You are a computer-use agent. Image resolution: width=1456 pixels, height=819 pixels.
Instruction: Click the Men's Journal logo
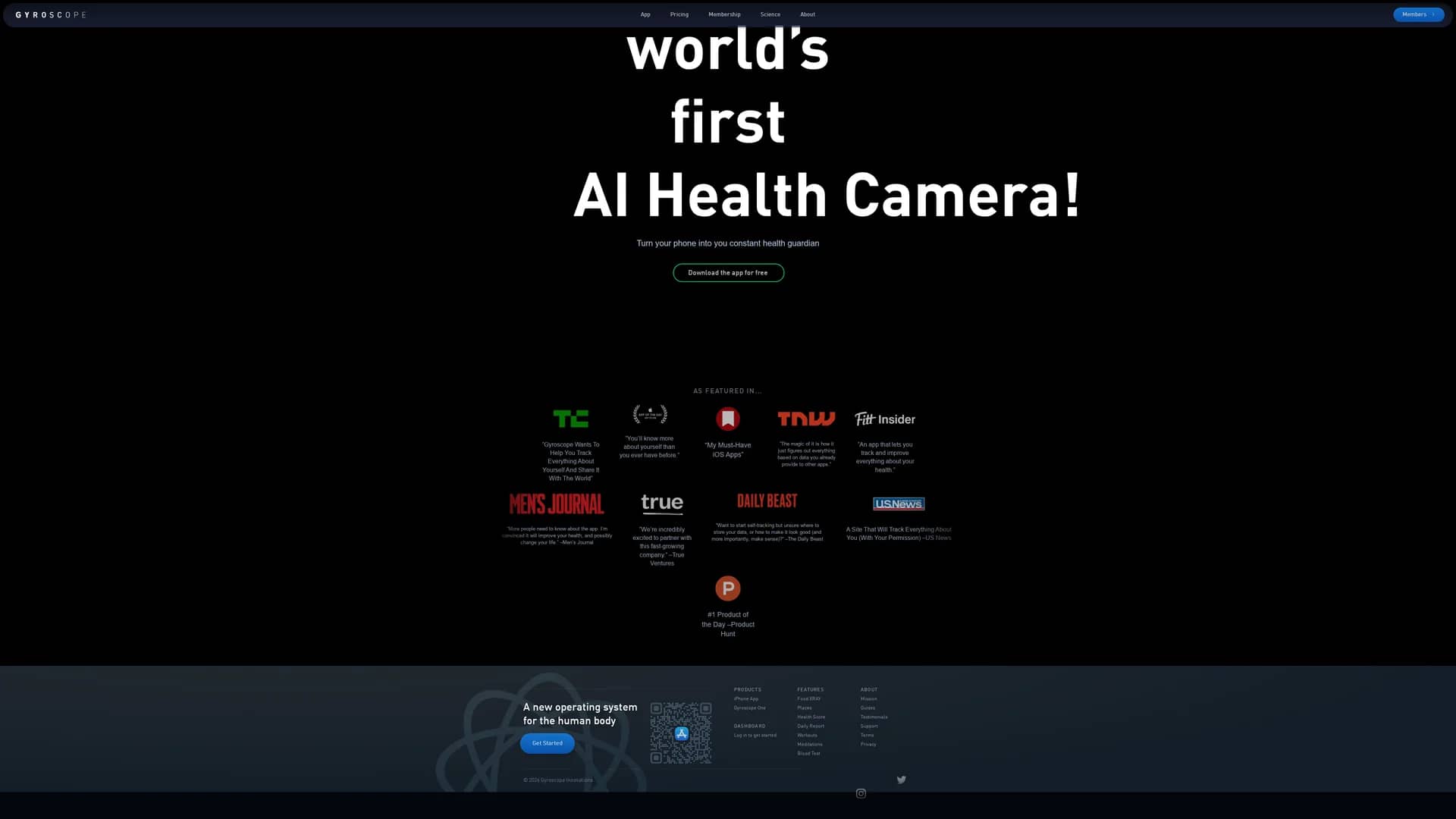pyautogui.click(x=557, y=504)
